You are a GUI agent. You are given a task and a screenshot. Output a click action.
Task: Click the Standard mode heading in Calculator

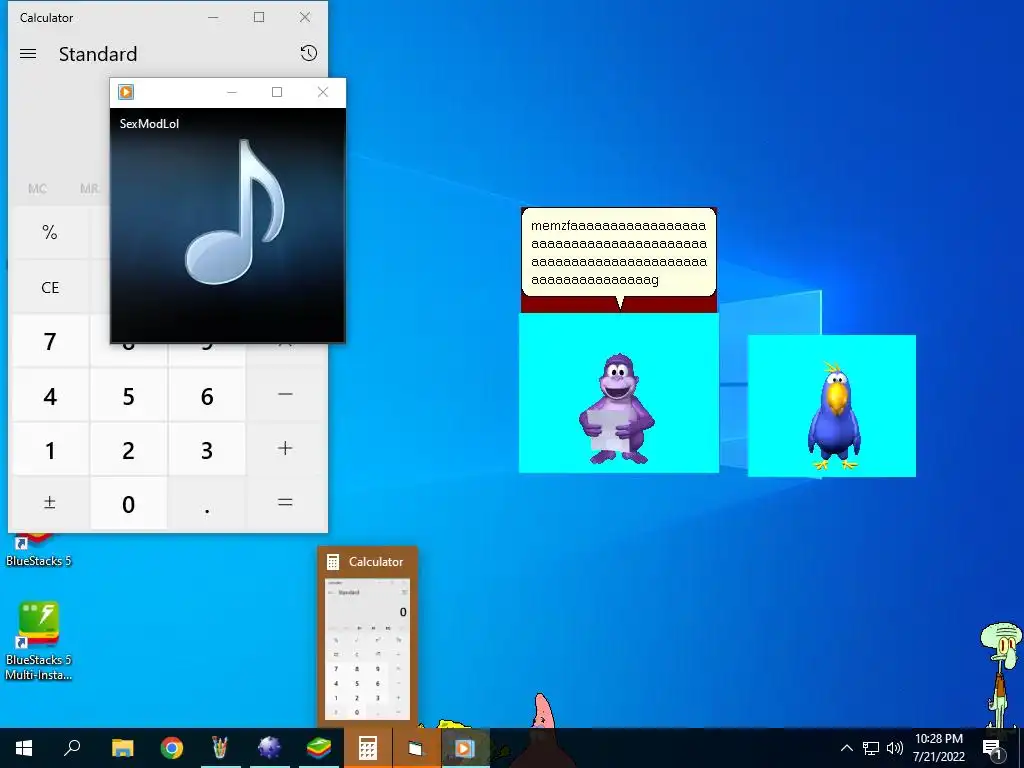click(x=98, y=54)
